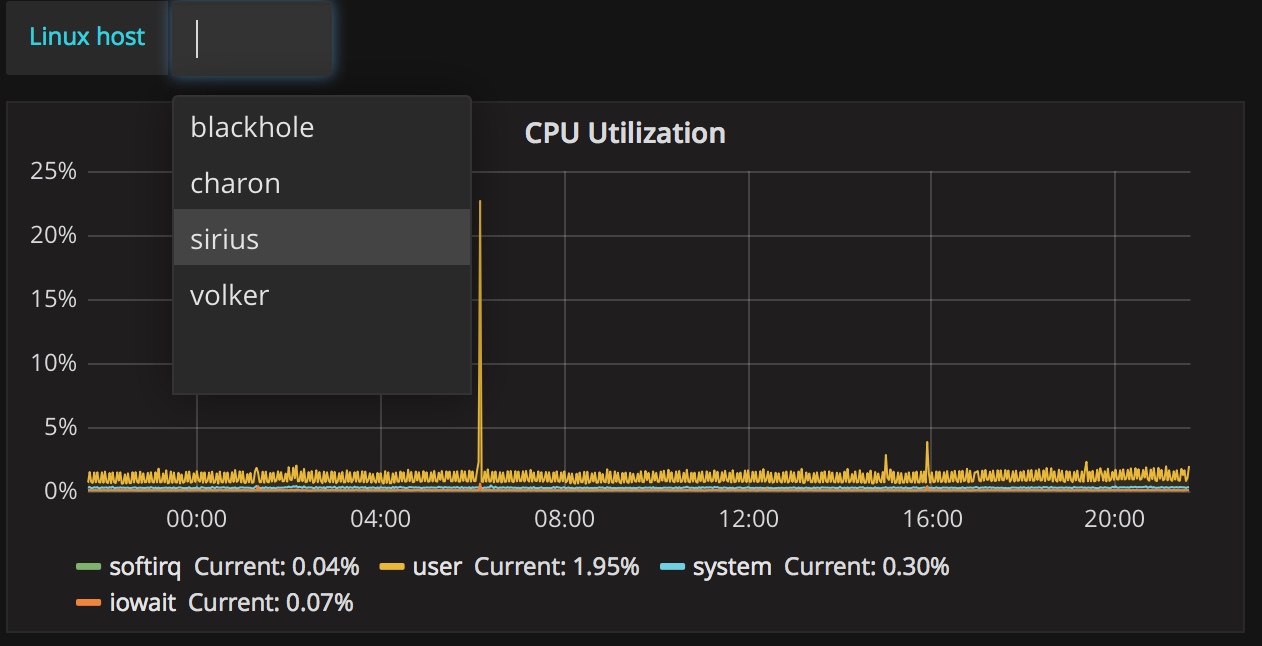Click the softirq Current 0.04% value
This screenshot has width=1262, height=646.
[x=276, y=567]
